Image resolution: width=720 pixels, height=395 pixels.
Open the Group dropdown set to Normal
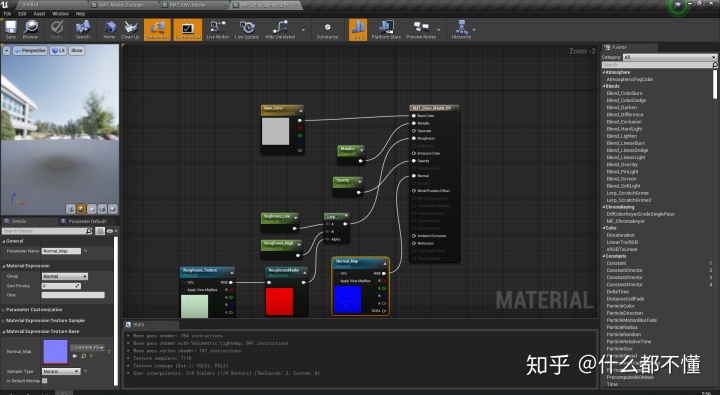(65, 276)
